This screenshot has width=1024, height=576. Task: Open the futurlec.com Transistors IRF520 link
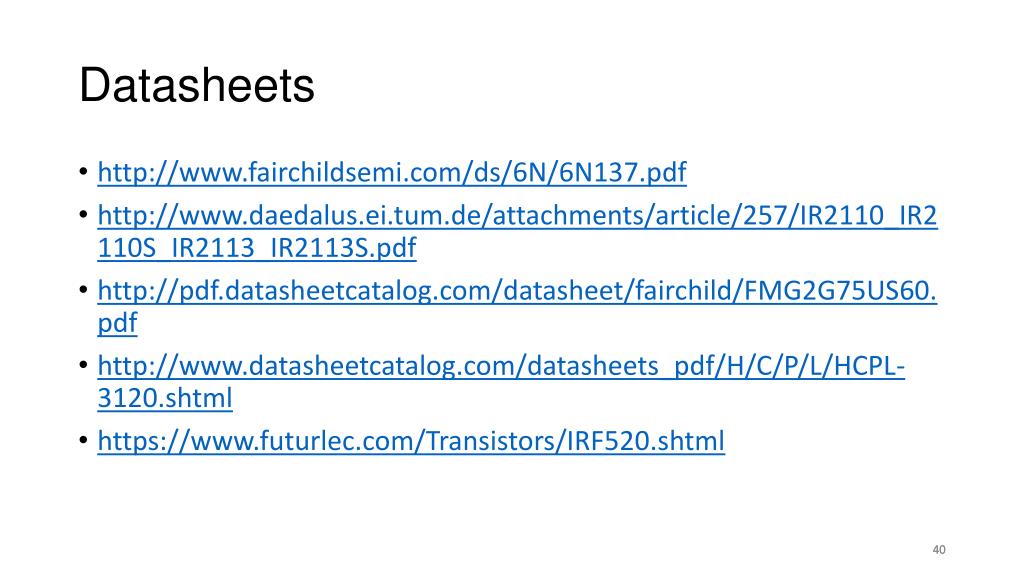coord(411,441)
